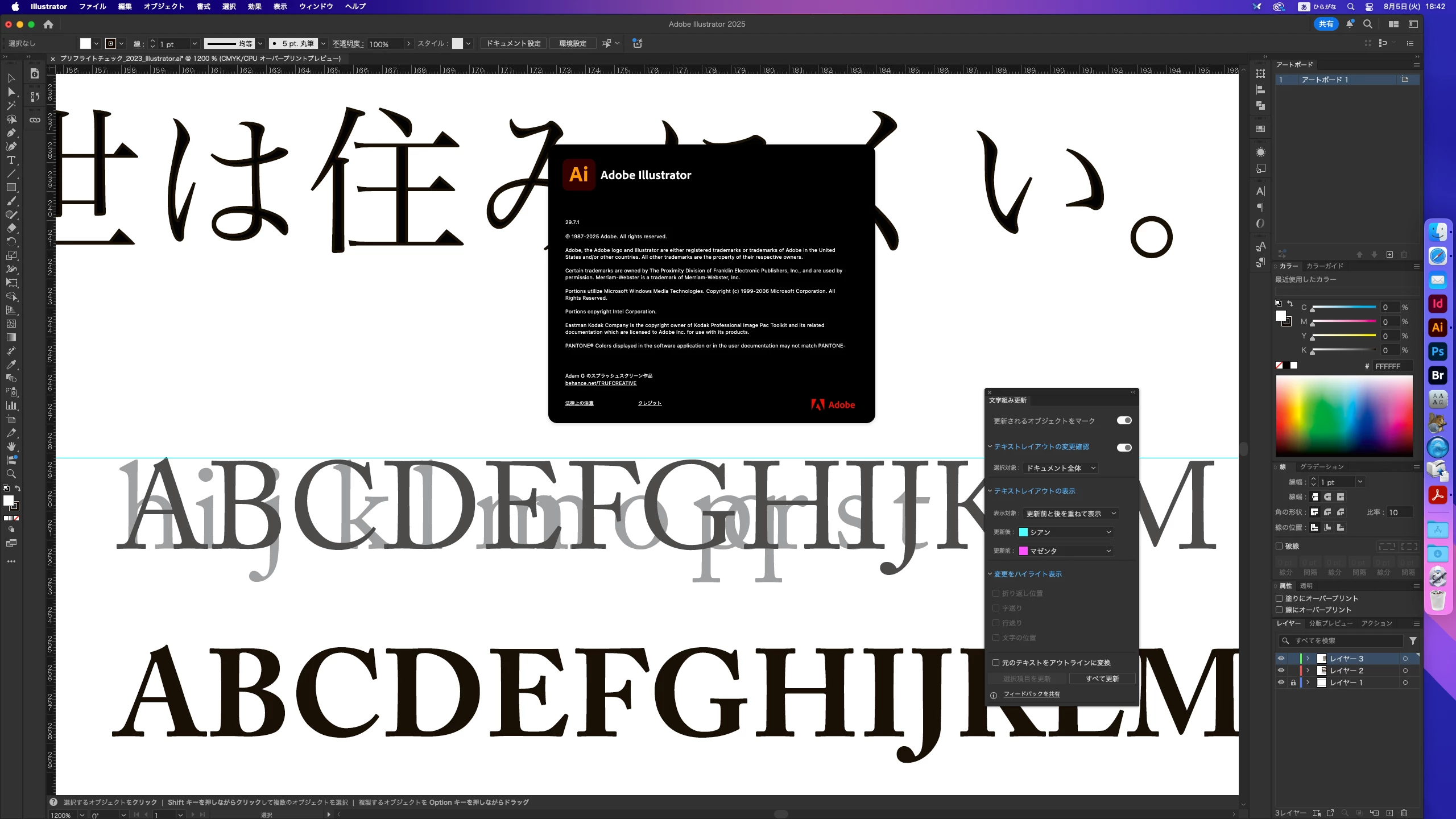The width and height of the screenshot is (1456, 819).
Task: Open the ドキュメント全体 dropdown
Action: pos(1060,468)
